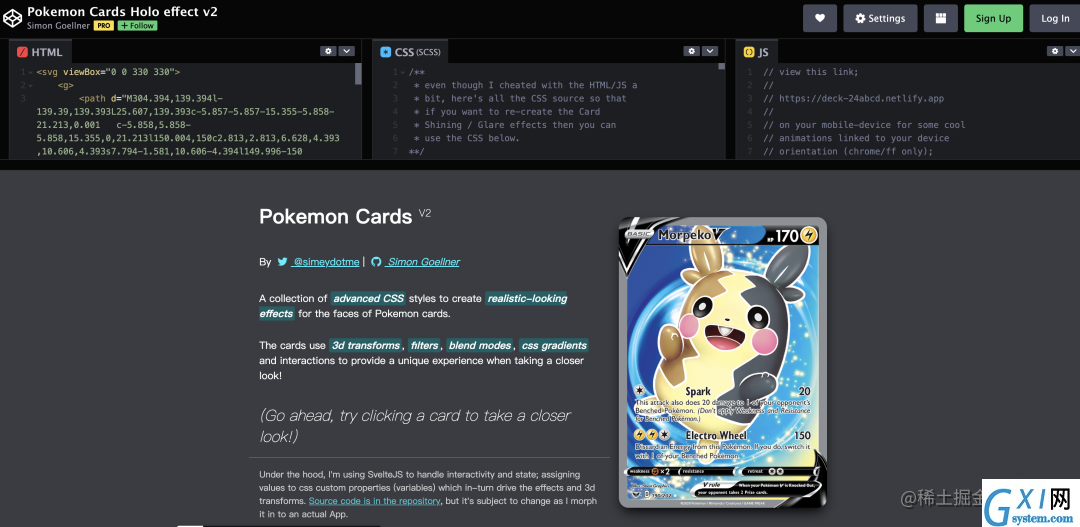Open pen Settings
This screenshot has width=1080, height=527.
pos(880,19)
